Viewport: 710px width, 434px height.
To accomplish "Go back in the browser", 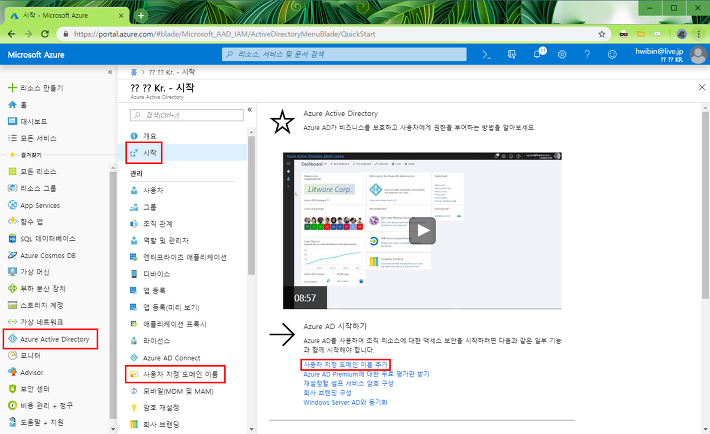I will point(12,34).
